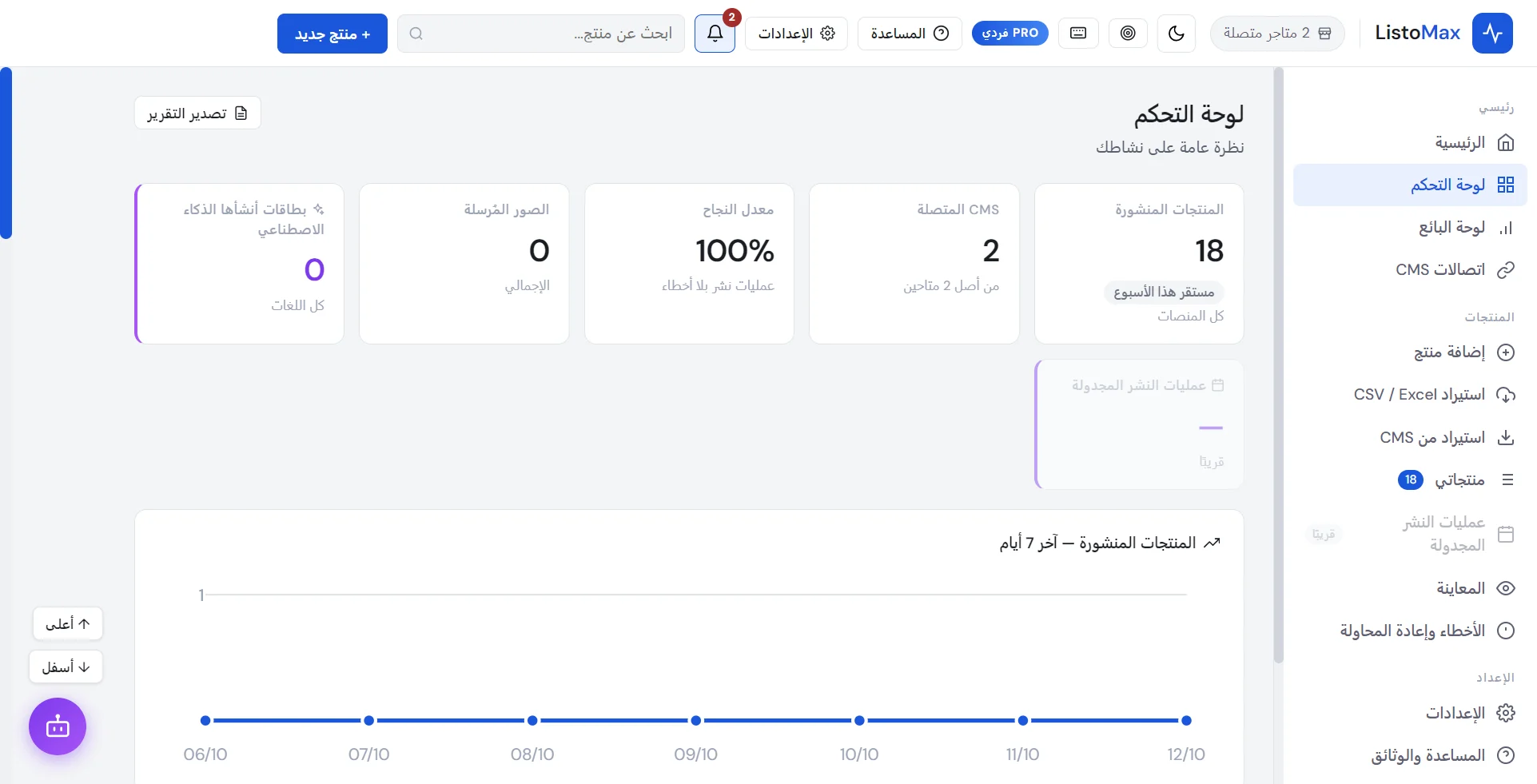This screenshot has width=1537, height=784.
Task: Open the الصور المُرسلة stat card
Action: click(464, 264)
